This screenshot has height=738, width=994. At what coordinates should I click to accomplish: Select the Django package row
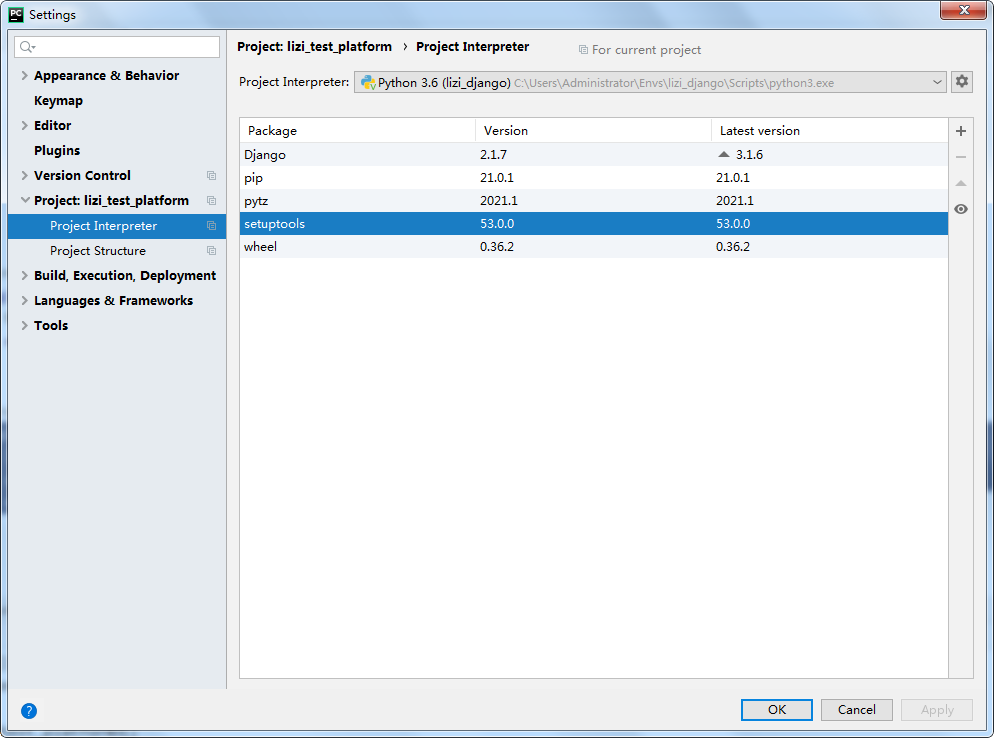[x=594, y=154]
